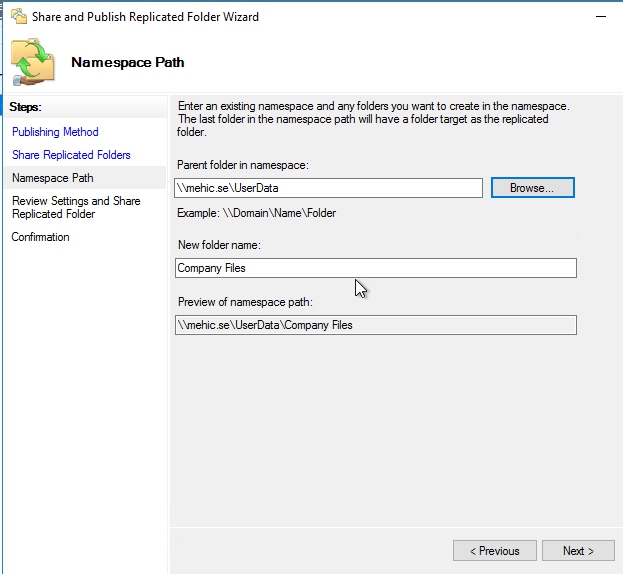The width and height of the screenshot is (623, 574).
Task: Click the New folder name label
Action: pyautogui.click(x=219, y=246)
